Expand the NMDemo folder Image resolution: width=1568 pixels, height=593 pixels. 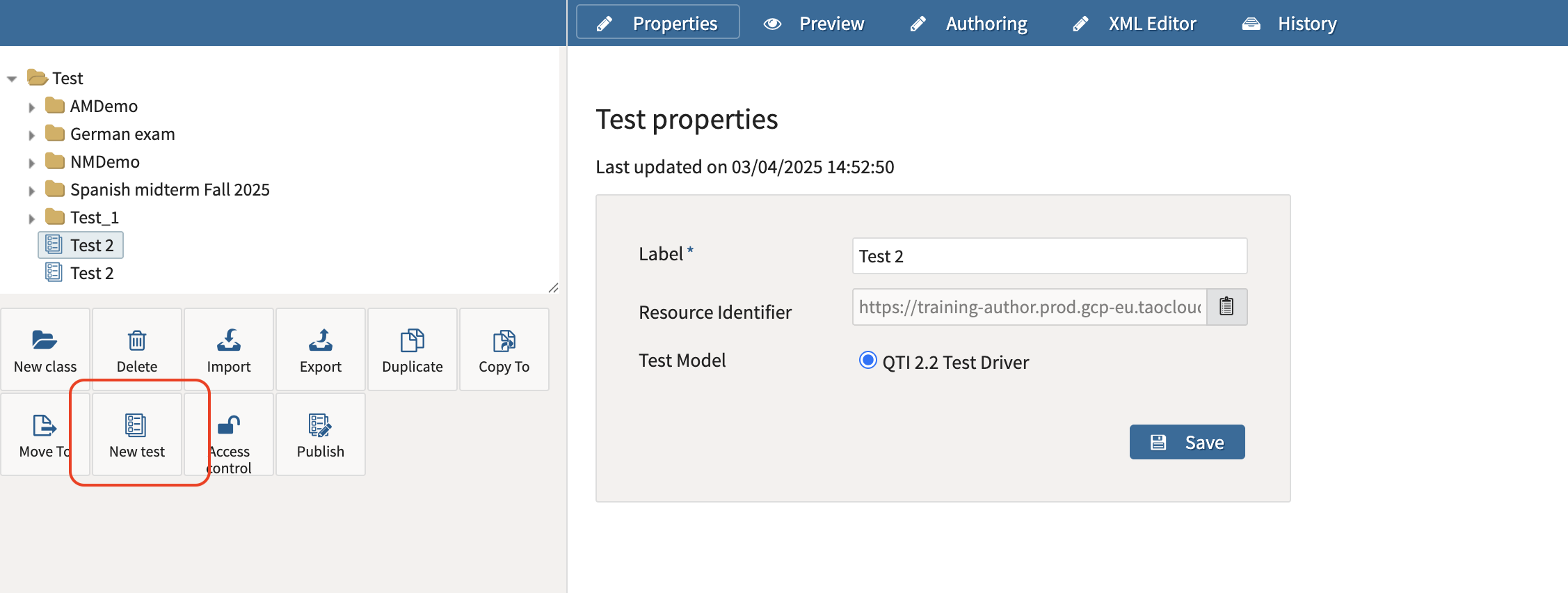pyautogui.click(x=31, y=163)
